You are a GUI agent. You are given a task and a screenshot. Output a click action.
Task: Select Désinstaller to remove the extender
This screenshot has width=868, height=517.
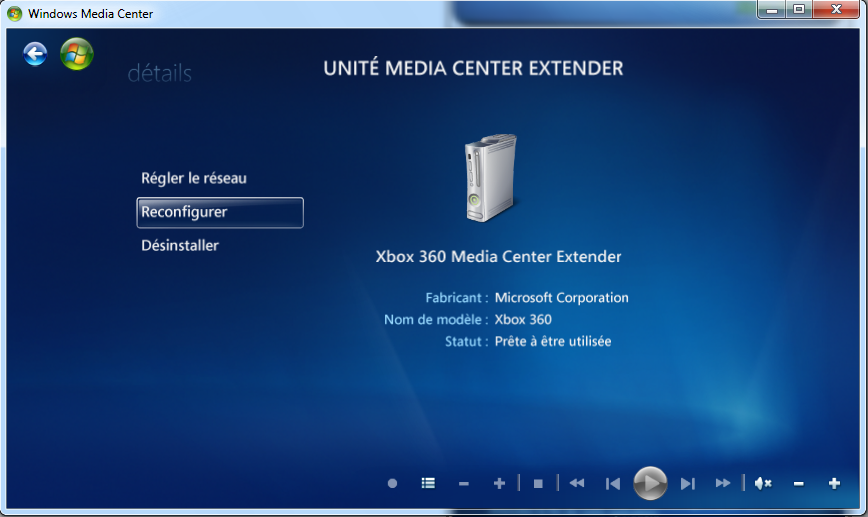pyautogui.click(x=180, y=245)
